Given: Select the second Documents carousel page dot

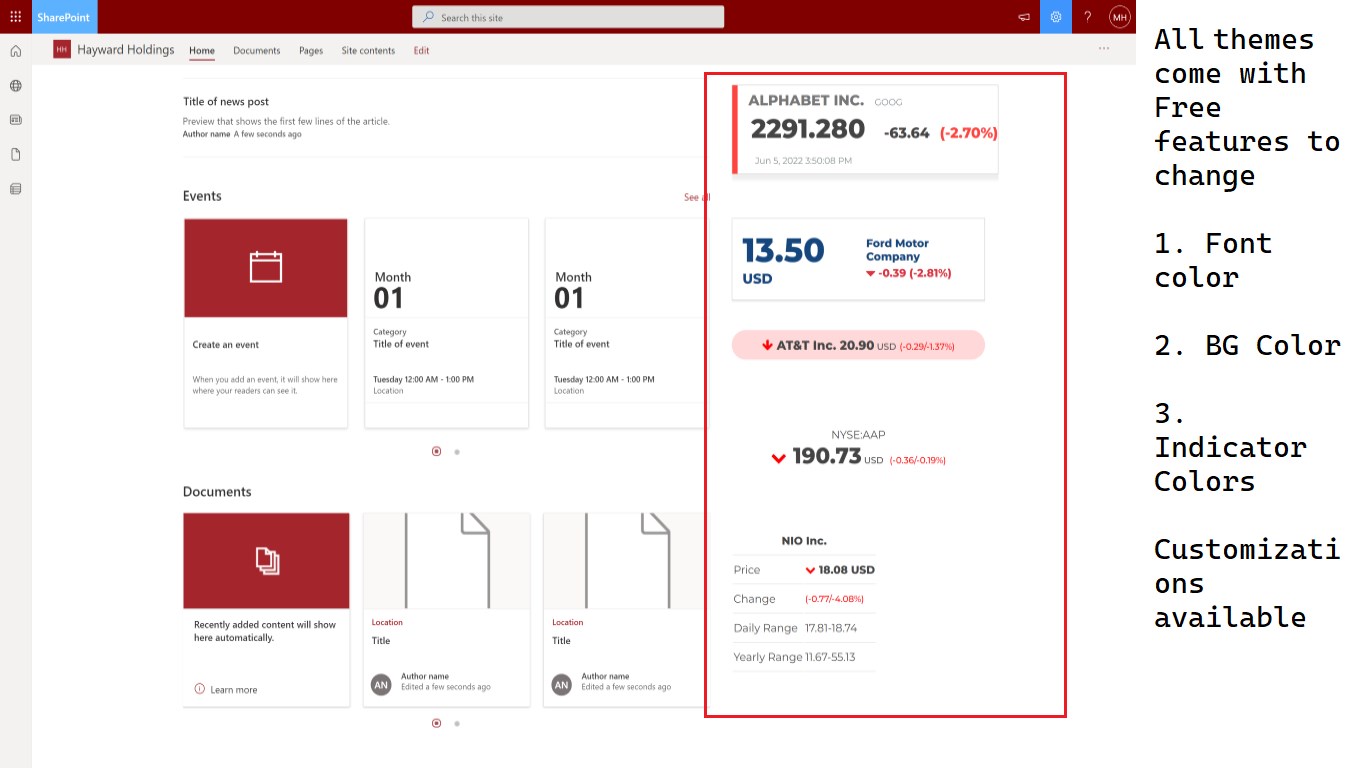Looking at the screenshot, I should pyautogui.click(x=457, y=723).
